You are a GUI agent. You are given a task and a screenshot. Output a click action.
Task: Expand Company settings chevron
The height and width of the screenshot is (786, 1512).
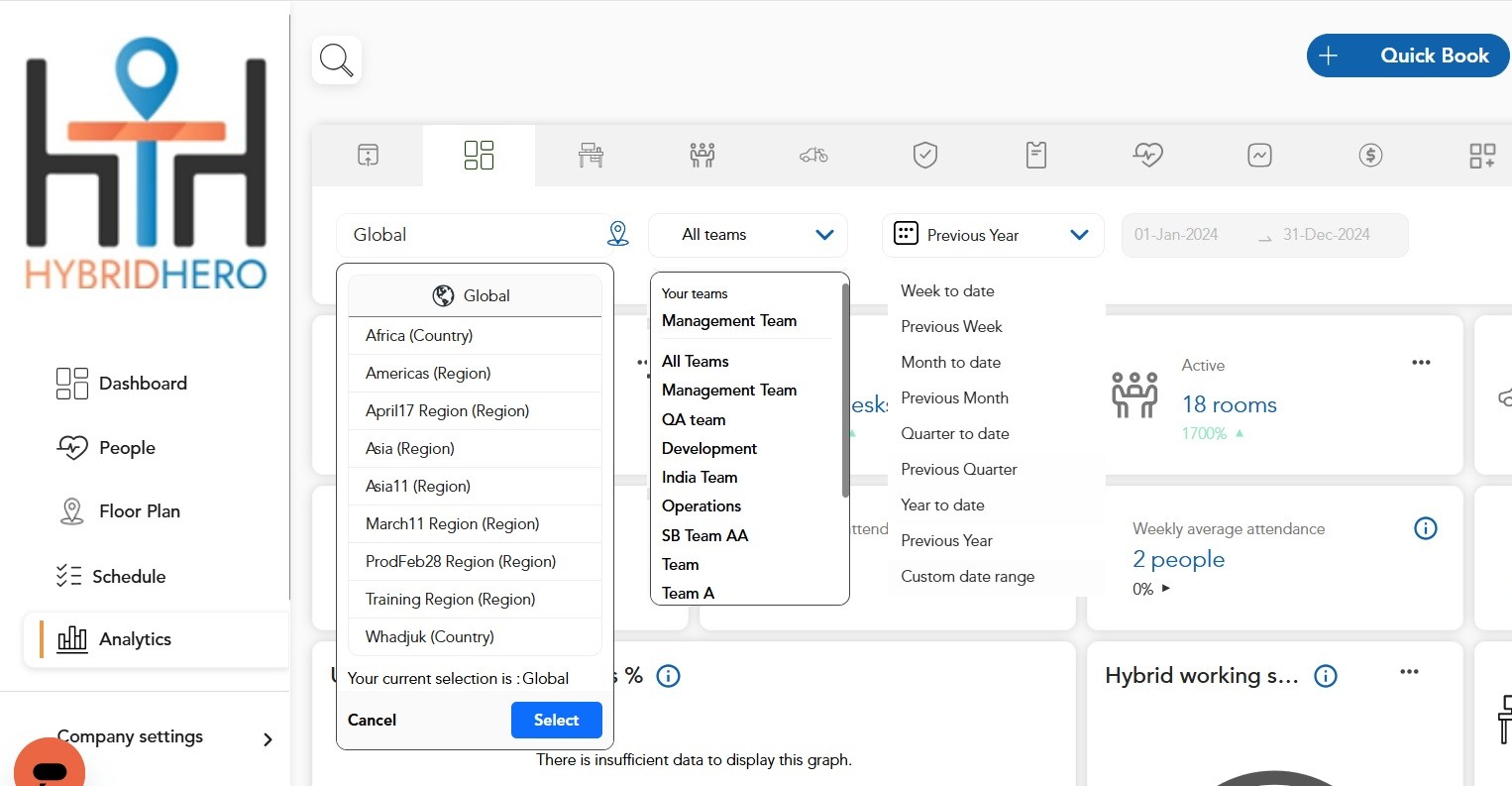click(268, 739)
